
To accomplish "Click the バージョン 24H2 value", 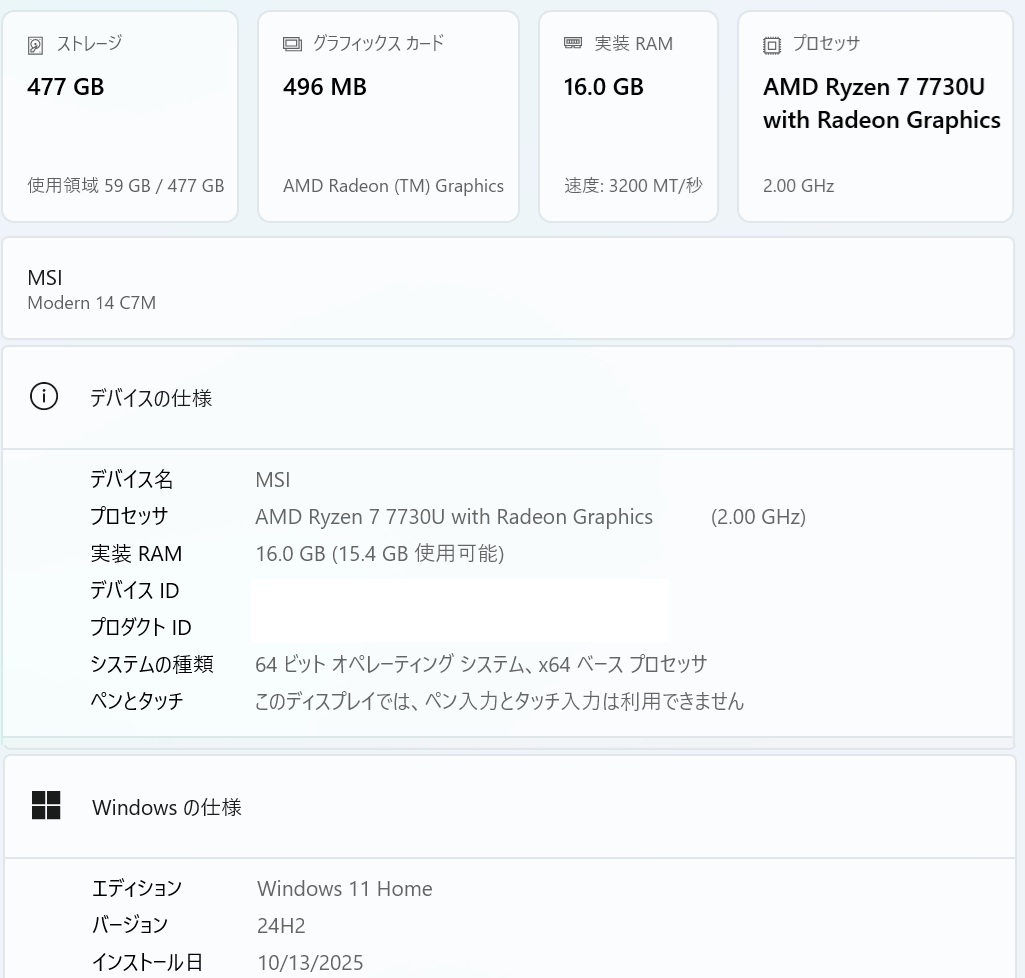I will (x=281, y=926).
